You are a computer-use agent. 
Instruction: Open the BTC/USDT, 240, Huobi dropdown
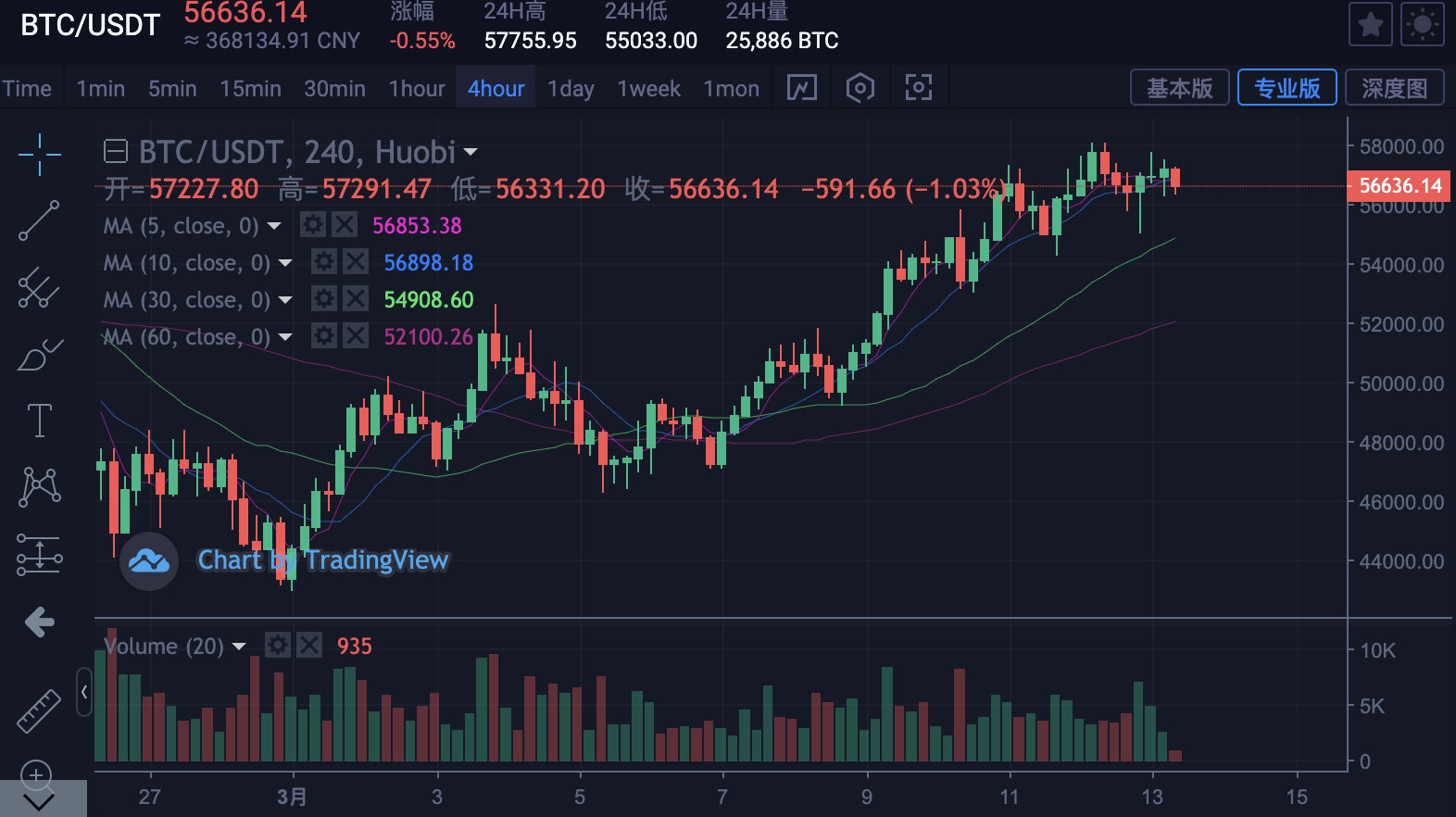click(471, 152)
